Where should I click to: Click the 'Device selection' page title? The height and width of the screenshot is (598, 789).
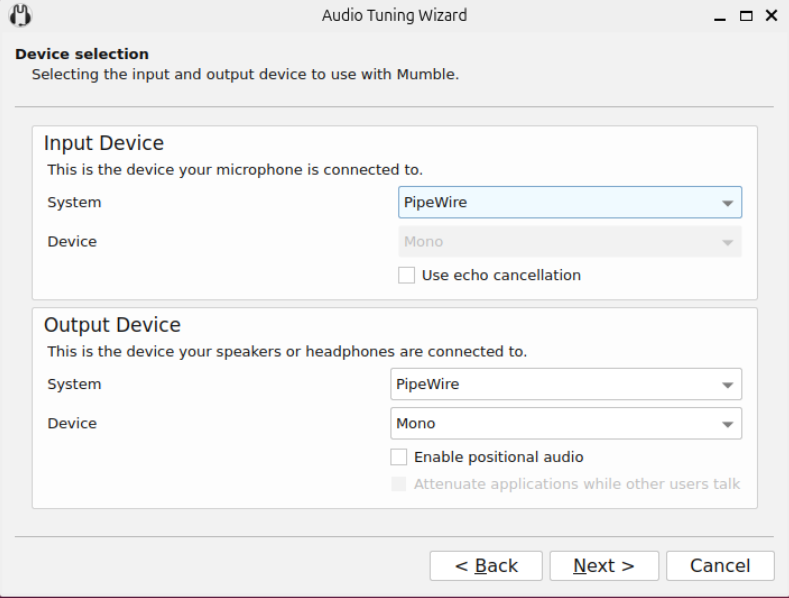click(x=82, y=54)
